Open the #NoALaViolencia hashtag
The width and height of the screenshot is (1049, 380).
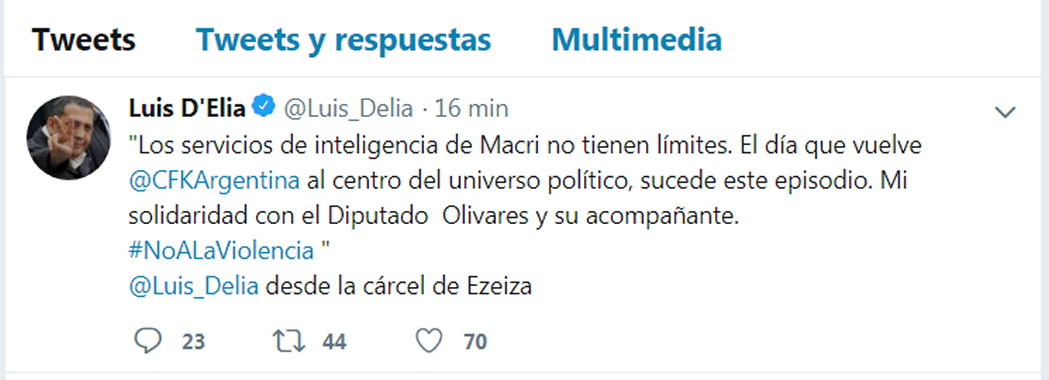tap(221, 251)
